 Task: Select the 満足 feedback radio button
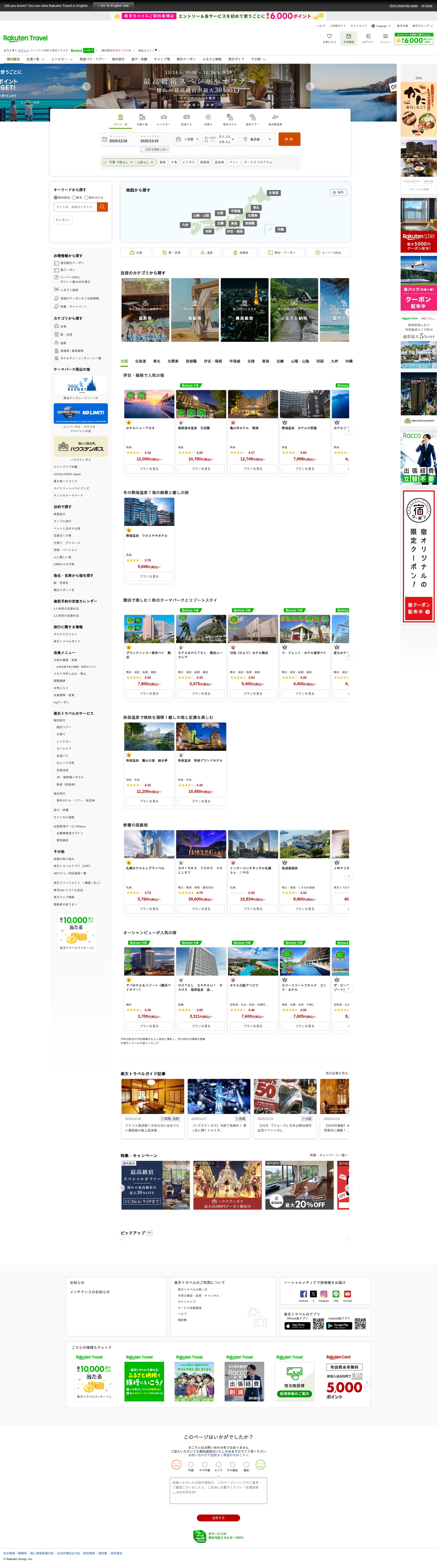click(246, 1464)
